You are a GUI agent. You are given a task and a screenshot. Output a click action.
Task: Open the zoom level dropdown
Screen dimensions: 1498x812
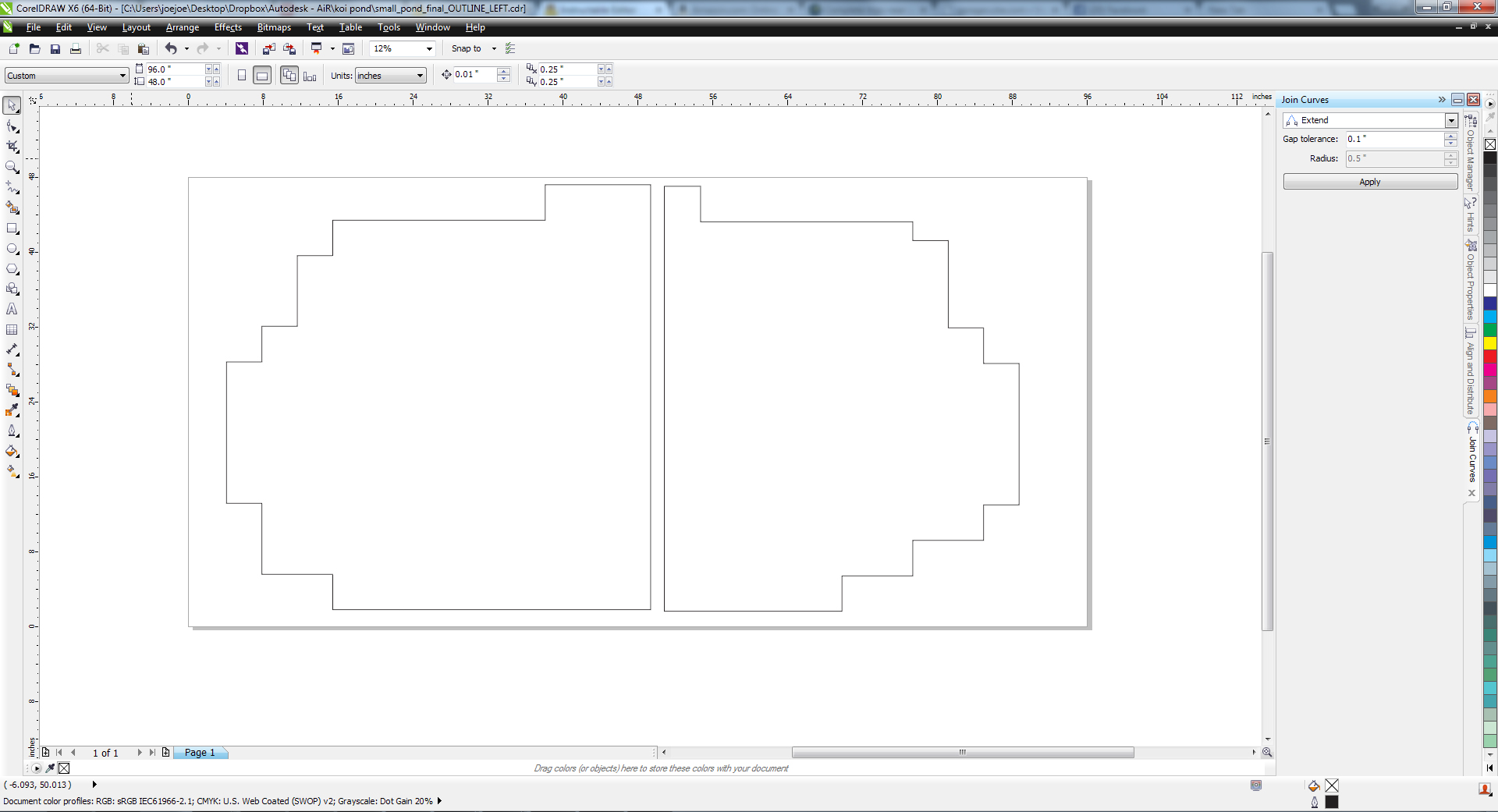point(429,48)
